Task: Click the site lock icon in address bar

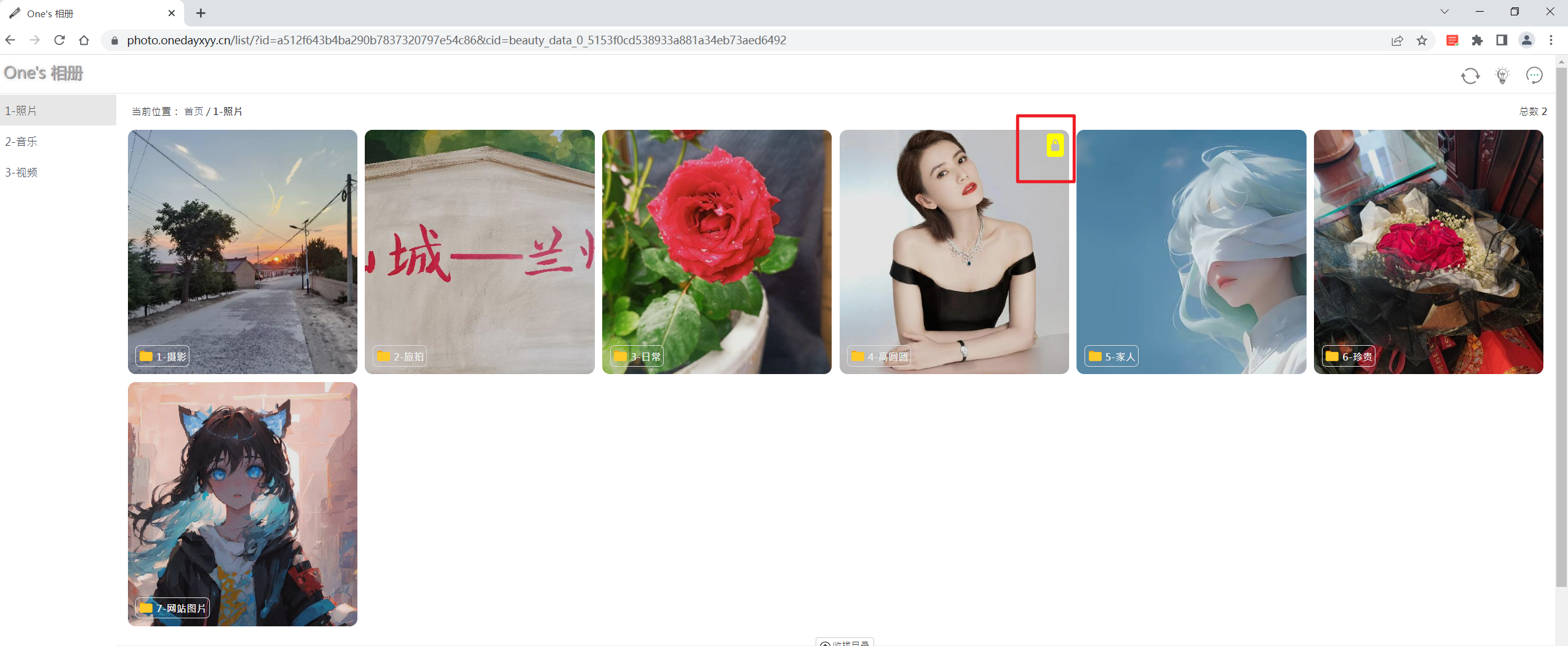Action: [x=114, y=41]
